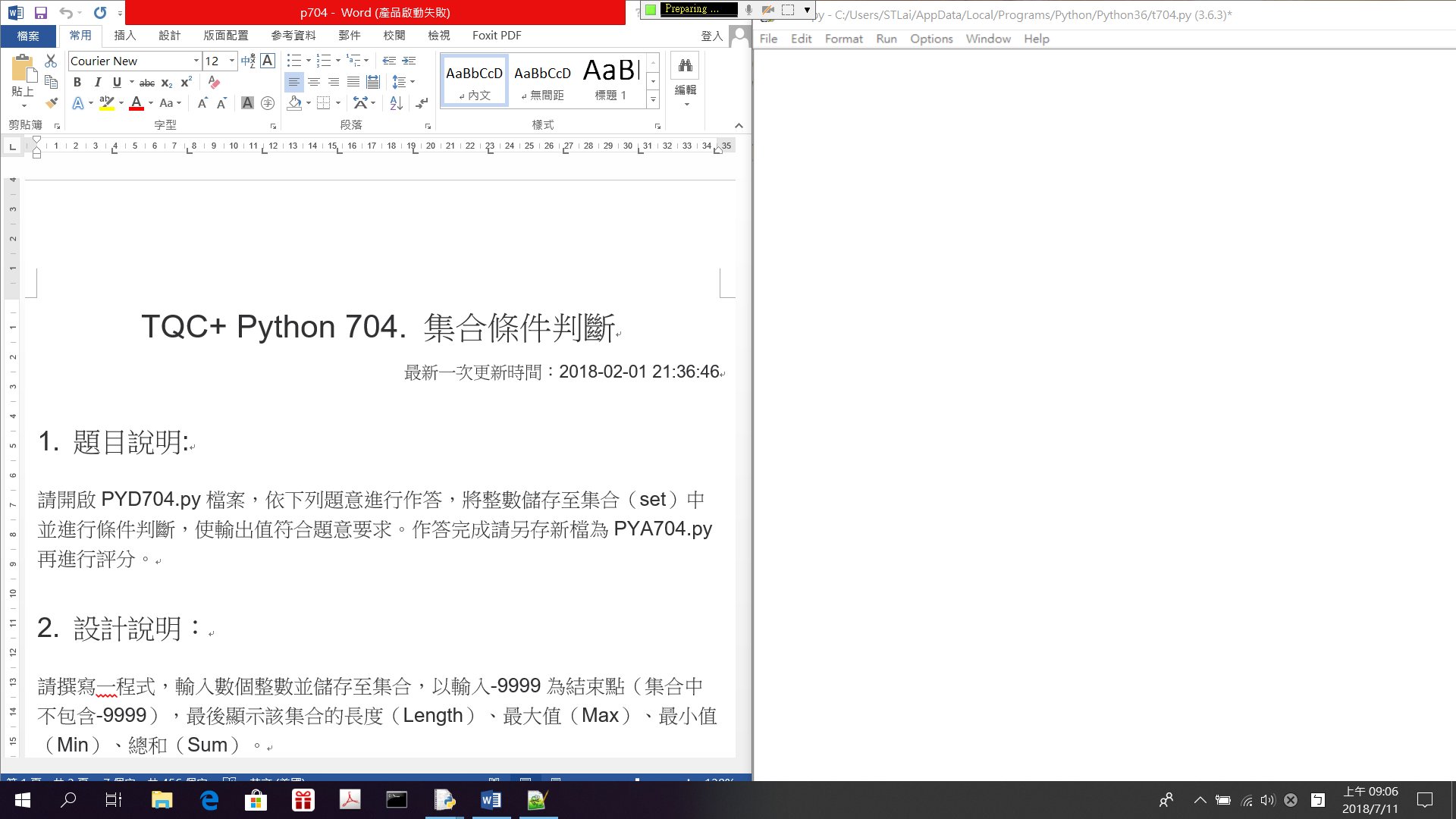Click the Undo arrow icon
Viewport: 1456px width, 819px height.
[x=66, y=12]
